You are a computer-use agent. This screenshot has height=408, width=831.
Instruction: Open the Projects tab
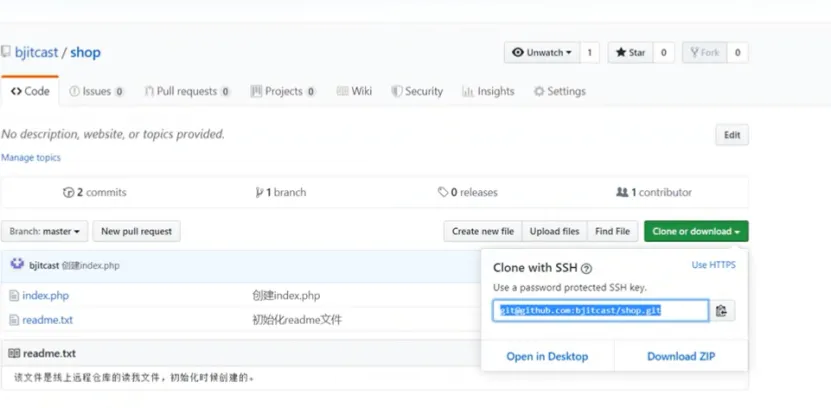(283, 91)
